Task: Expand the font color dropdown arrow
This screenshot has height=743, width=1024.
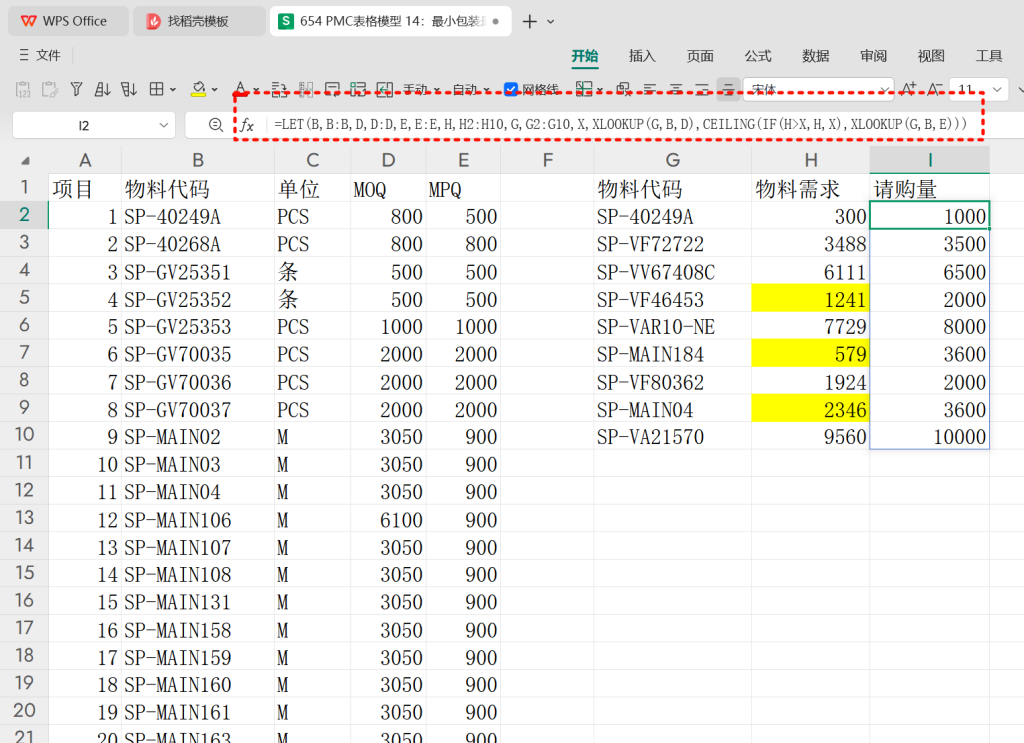Action: point(256,89)
